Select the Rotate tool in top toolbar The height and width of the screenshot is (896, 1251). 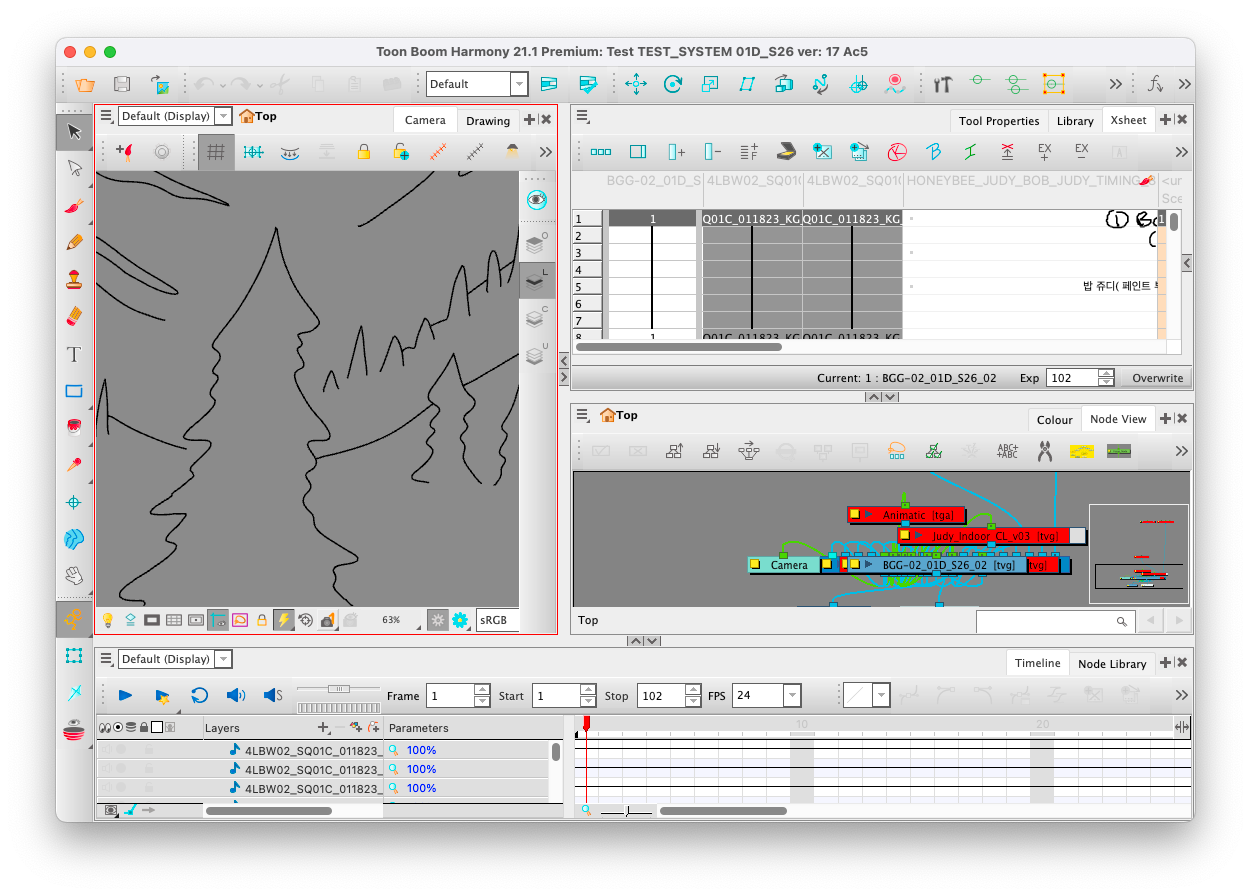(x=673, y=84)
